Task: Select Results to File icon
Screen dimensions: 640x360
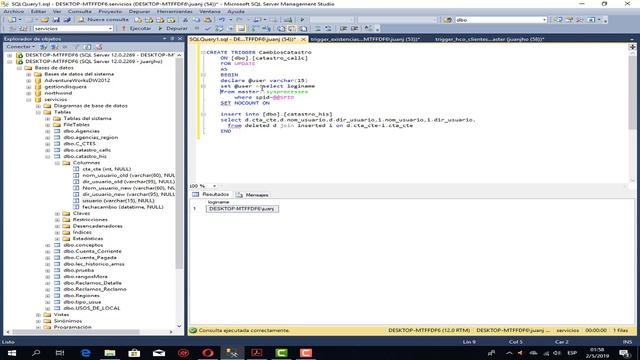Action: click(x=303, y=29)
